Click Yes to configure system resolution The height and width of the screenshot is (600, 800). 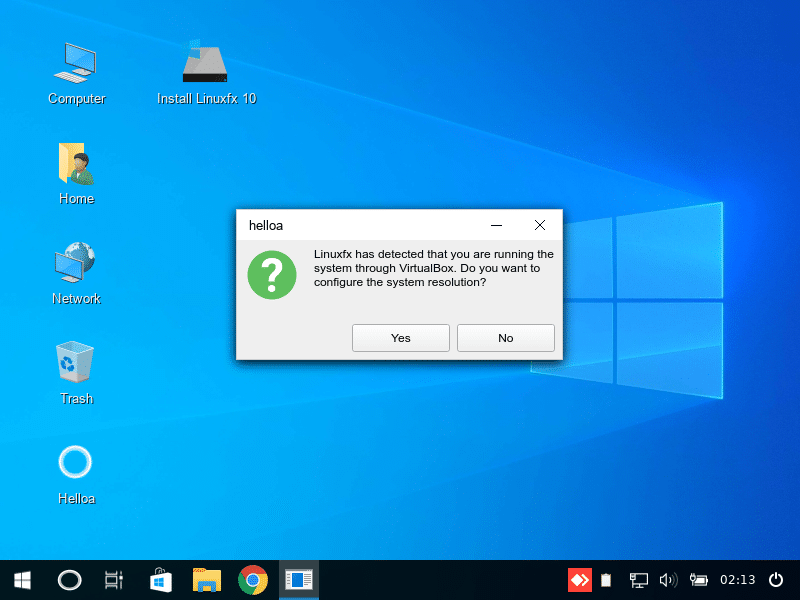400,338
